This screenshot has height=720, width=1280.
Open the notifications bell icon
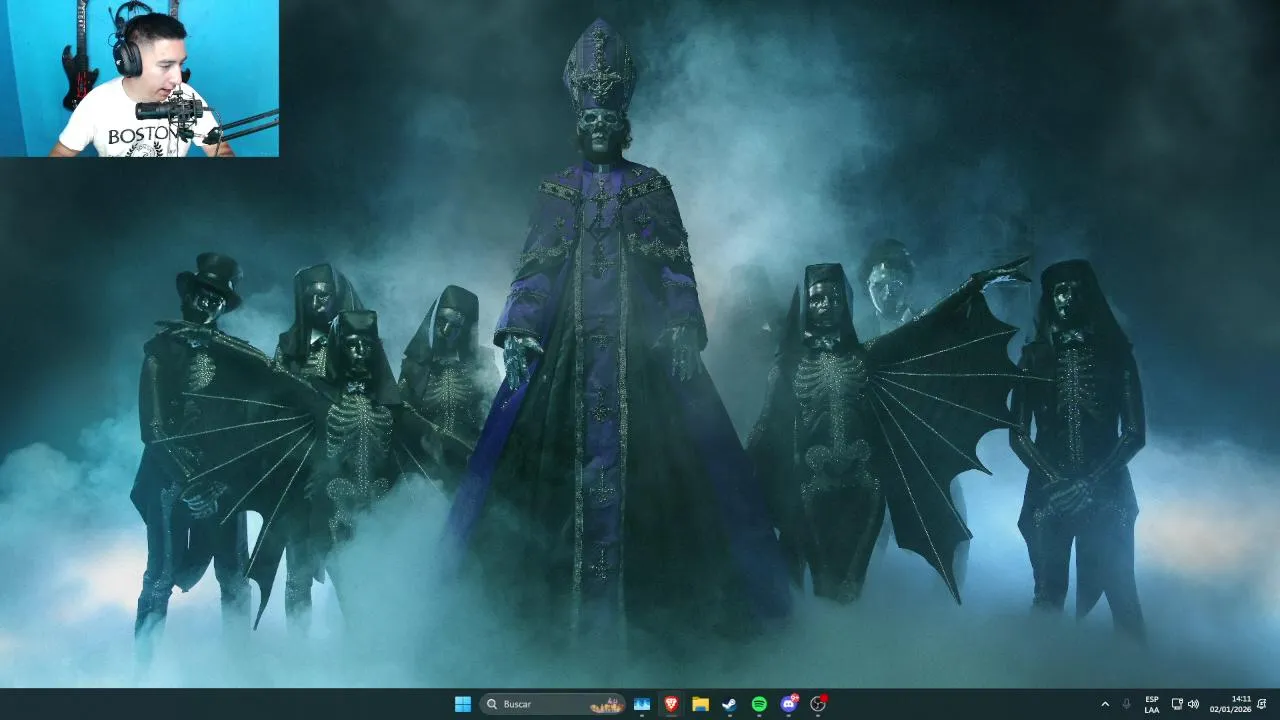click(x=1262, y=704)
